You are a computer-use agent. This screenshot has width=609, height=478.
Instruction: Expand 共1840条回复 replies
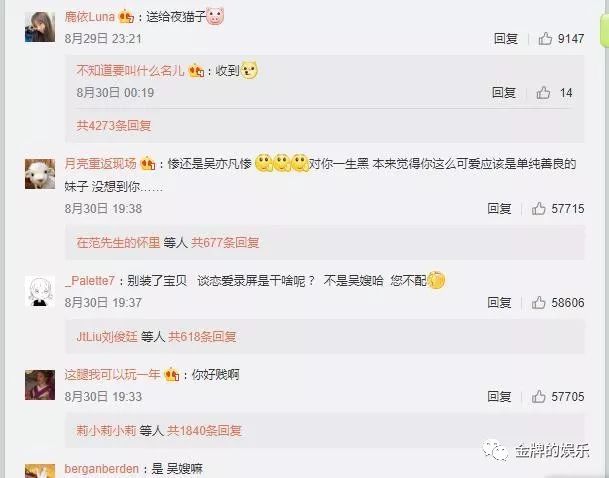tap(204, 431)
